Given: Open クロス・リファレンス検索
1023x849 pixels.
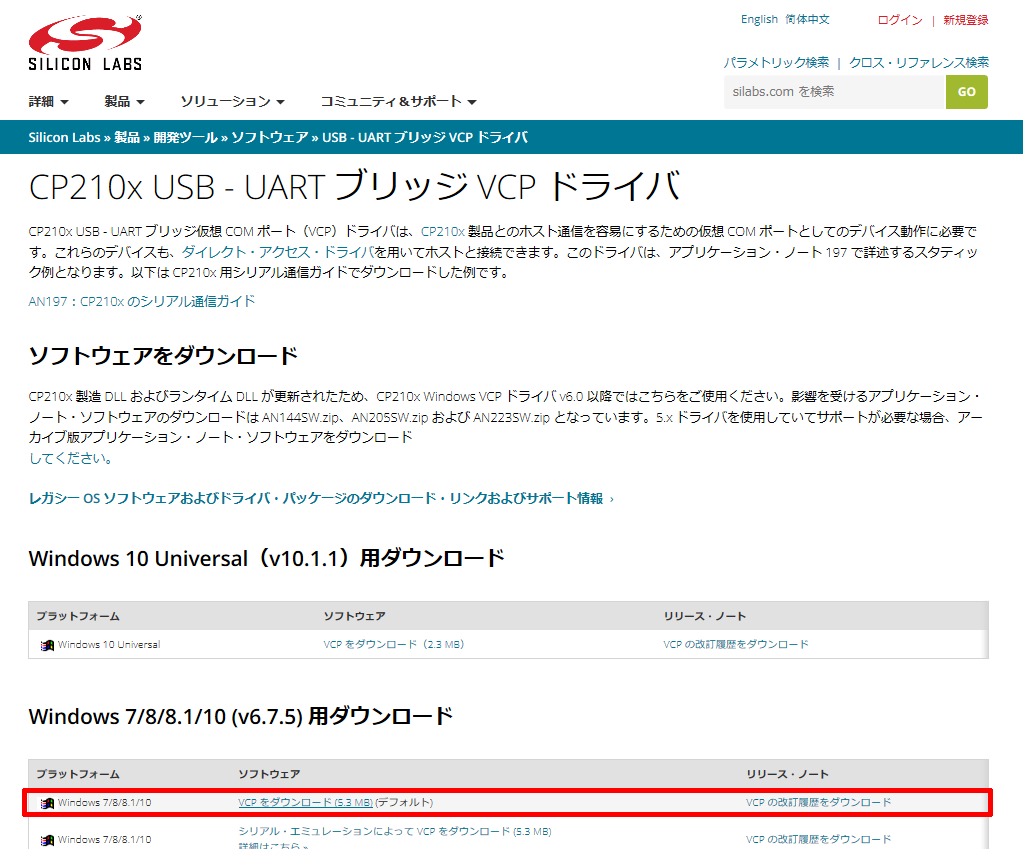Looking at the screenshot, I should tap(919, 63).
